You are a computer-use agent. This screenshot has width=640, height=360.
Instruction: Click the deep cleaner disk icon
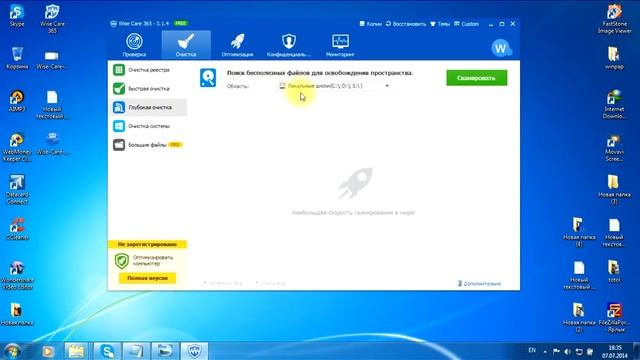coord(208,78)
